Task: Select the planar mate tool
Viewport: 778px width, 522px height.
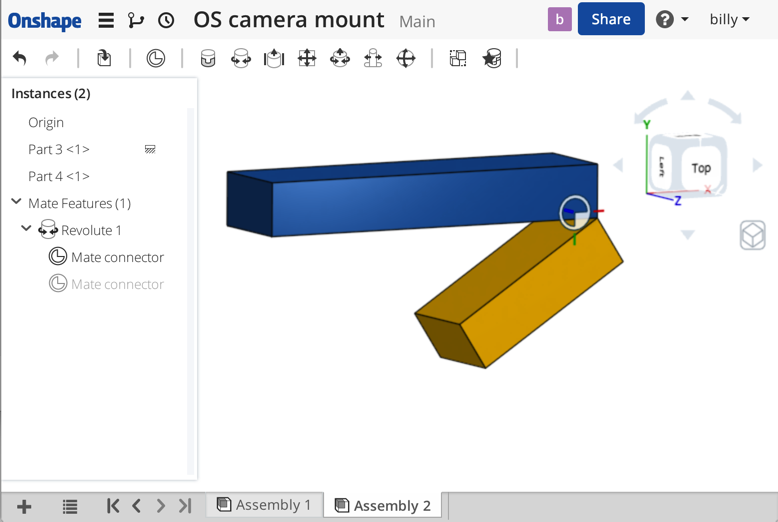Action: point(307,59)
